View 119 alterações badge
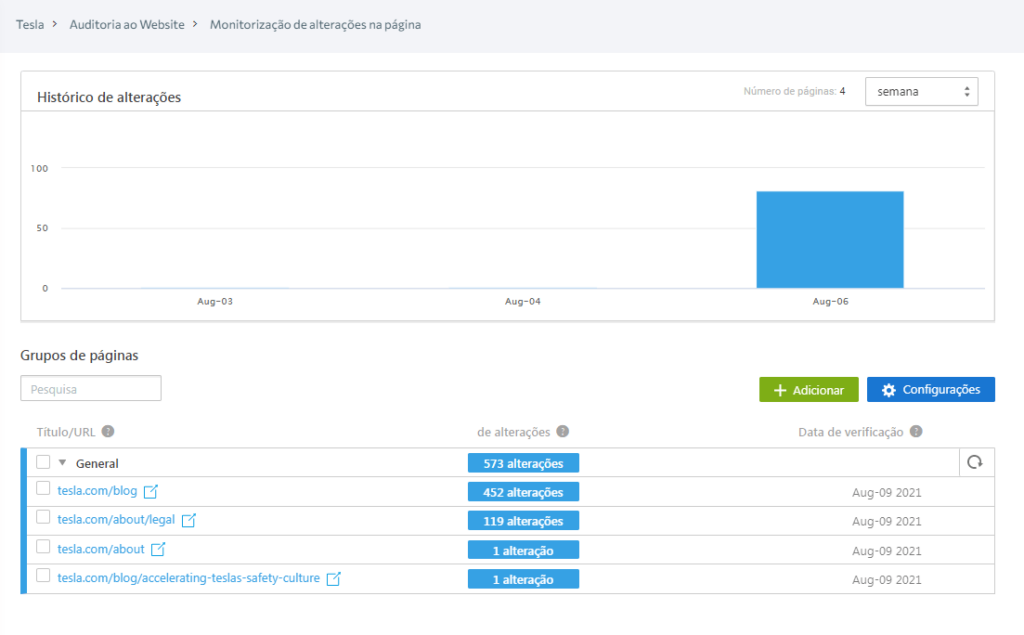 (x=523, y=521)
